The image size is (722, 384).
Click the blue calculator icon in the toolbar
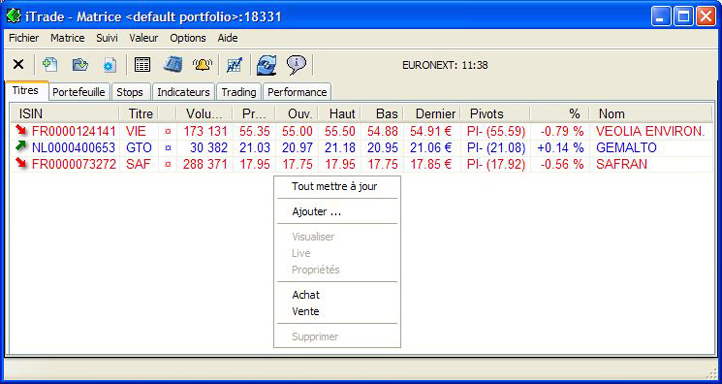173,64
